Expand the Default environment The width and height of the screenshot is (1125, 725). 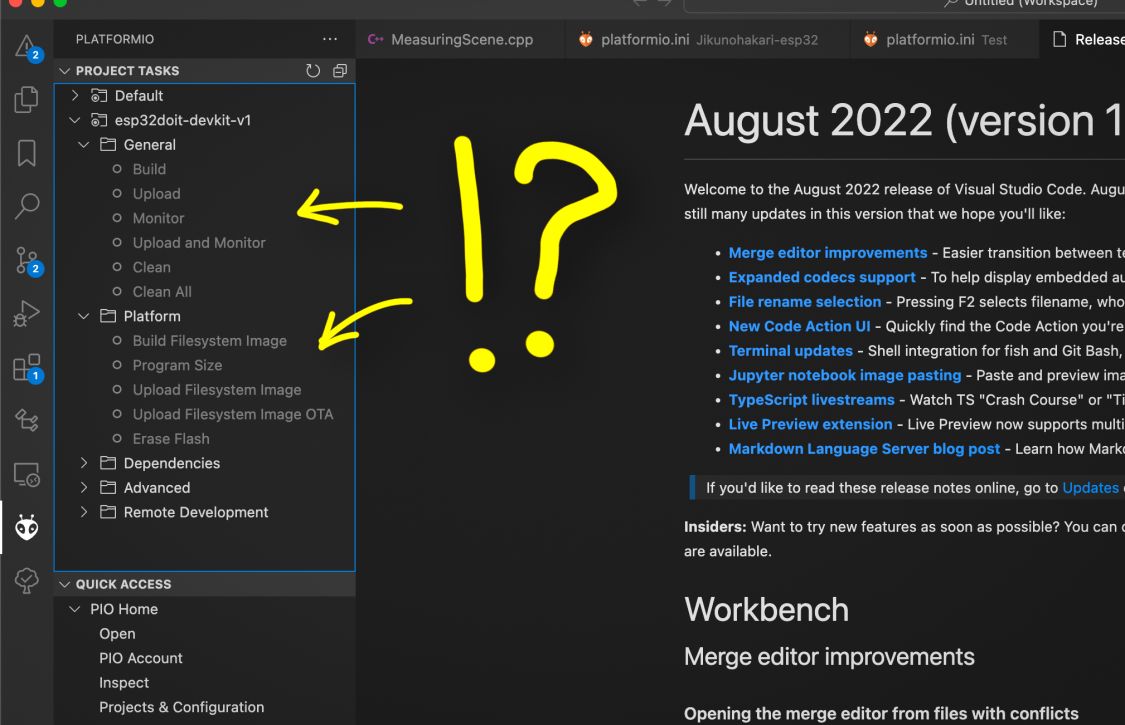pyautogui.click(x=75, y=95)
